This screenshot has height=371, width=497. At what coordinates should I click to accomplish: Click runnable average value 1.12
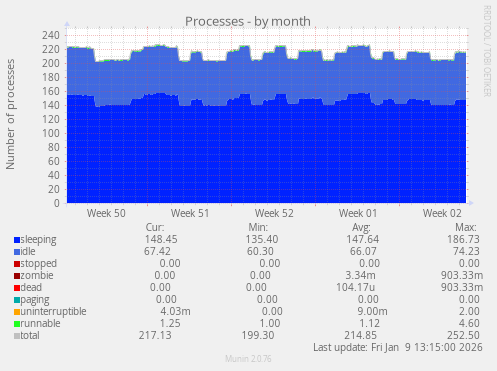(x=369, y=323)
